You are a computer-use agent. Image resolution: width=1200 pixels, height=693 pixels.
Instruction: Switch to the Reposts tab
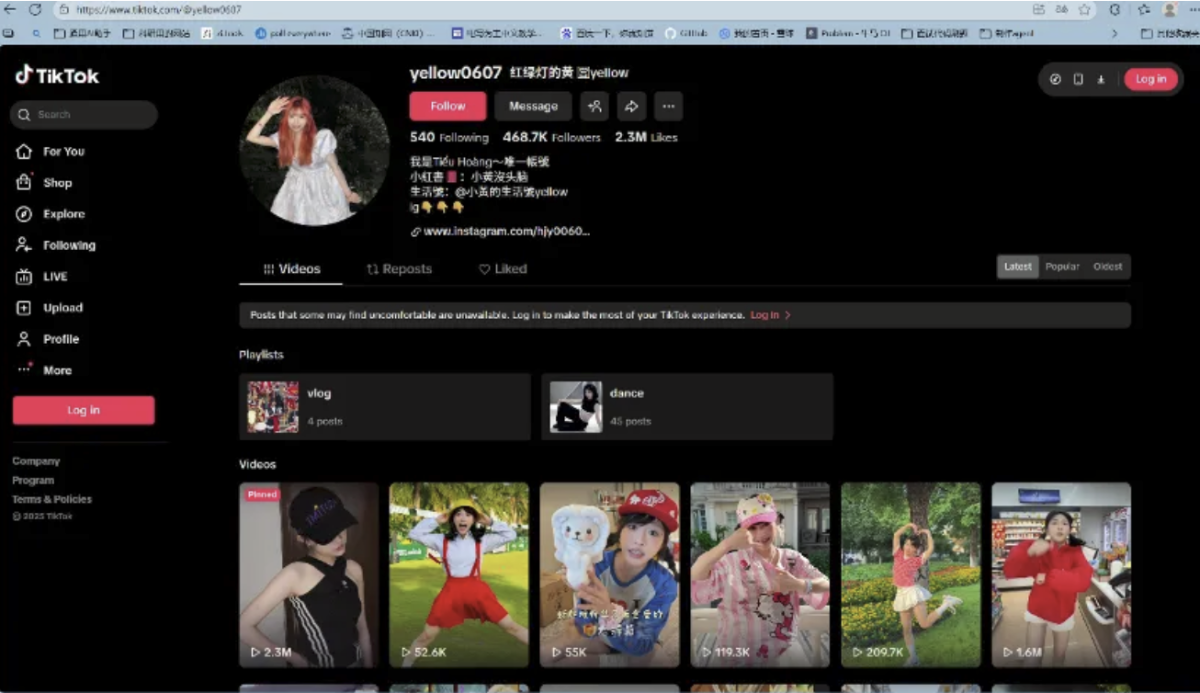point(399,269)
